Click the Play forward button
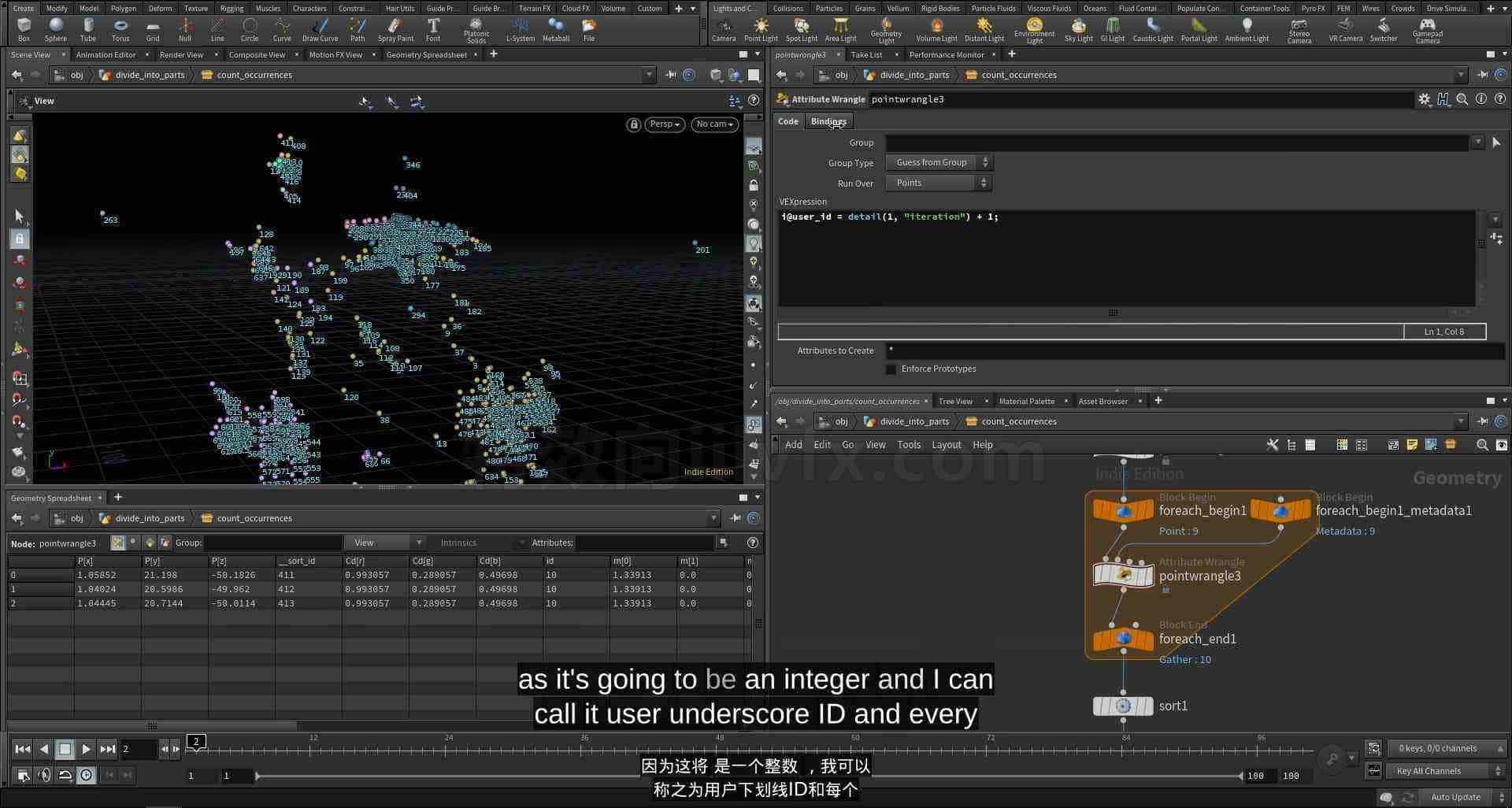Image resolution: width=1512 pixels, height=808 pixels. point(87,749)
